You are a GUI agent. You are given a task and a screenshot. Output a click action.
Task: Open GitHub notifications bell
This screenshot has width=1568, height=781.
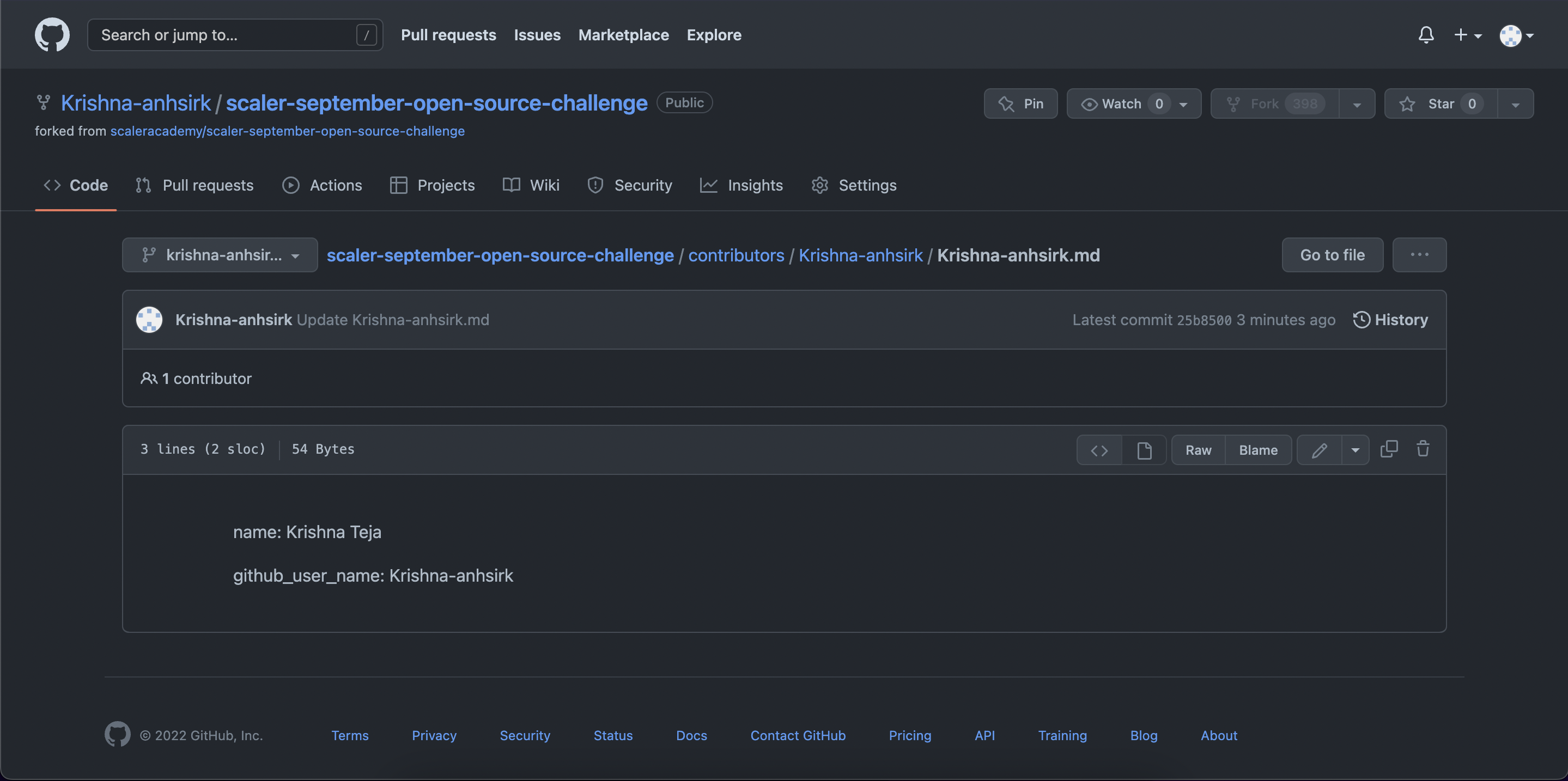point(1426,35)
